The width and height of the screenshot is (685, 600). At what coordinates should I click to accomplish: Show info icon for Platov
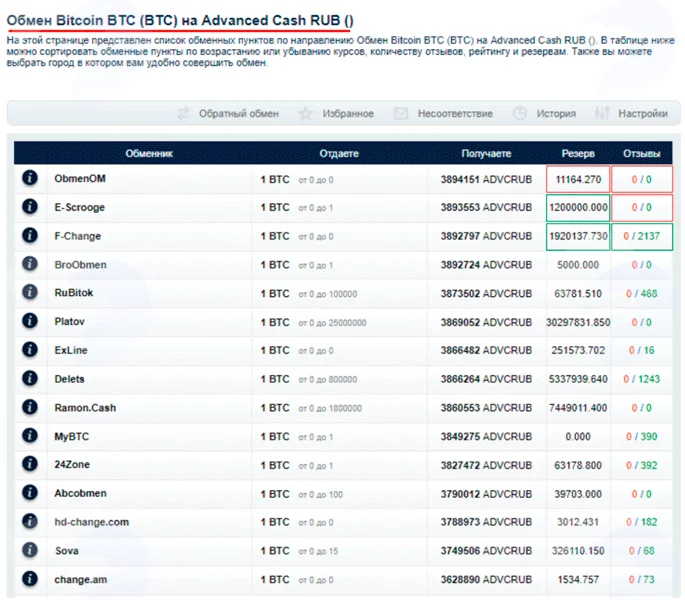(30, 321)
